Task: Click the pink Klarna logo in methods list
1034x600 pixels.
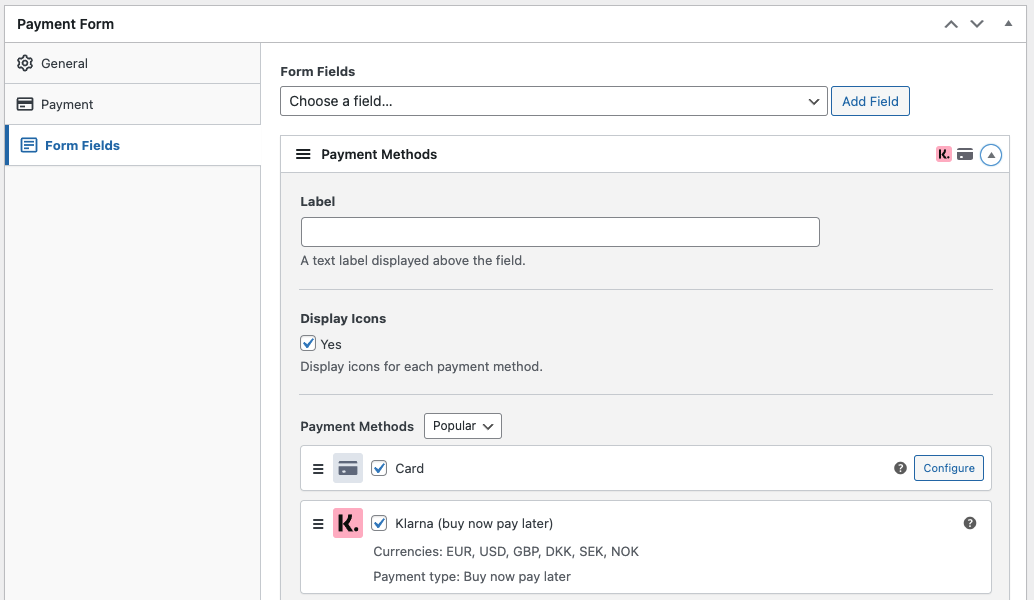Action: [x=348, y=523]
